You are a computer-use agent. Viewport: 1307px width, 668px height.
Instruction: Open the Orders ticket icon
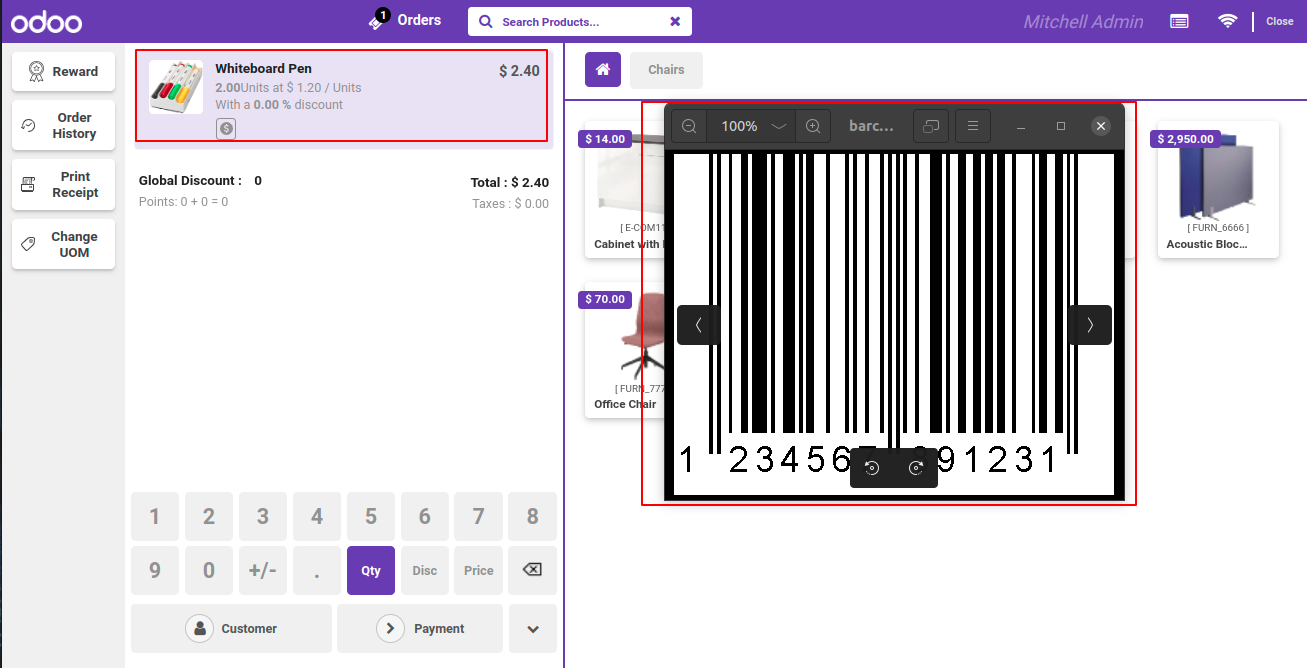(x=378, y=20)
